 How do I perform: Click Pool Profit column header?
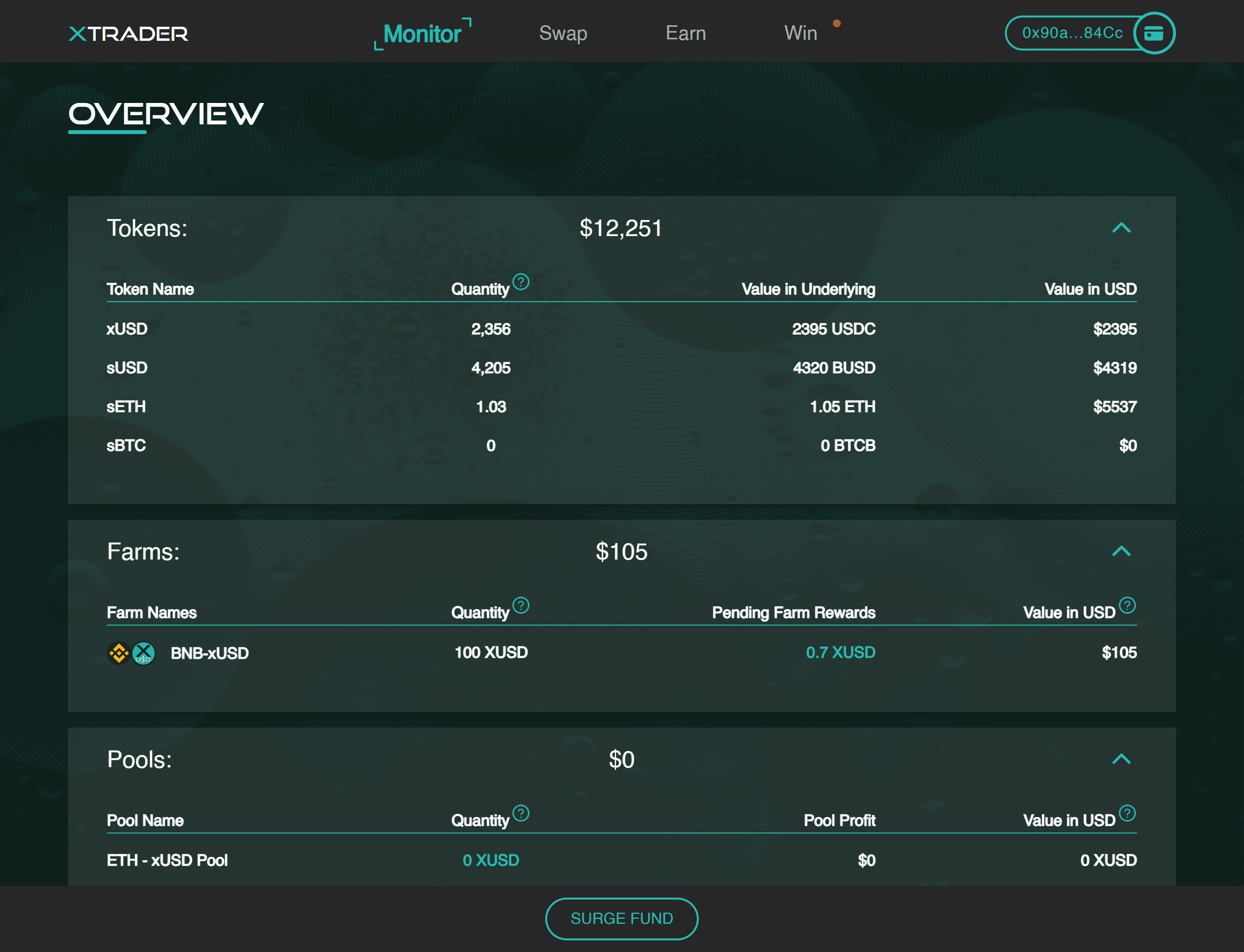click(x=839, y=820)
